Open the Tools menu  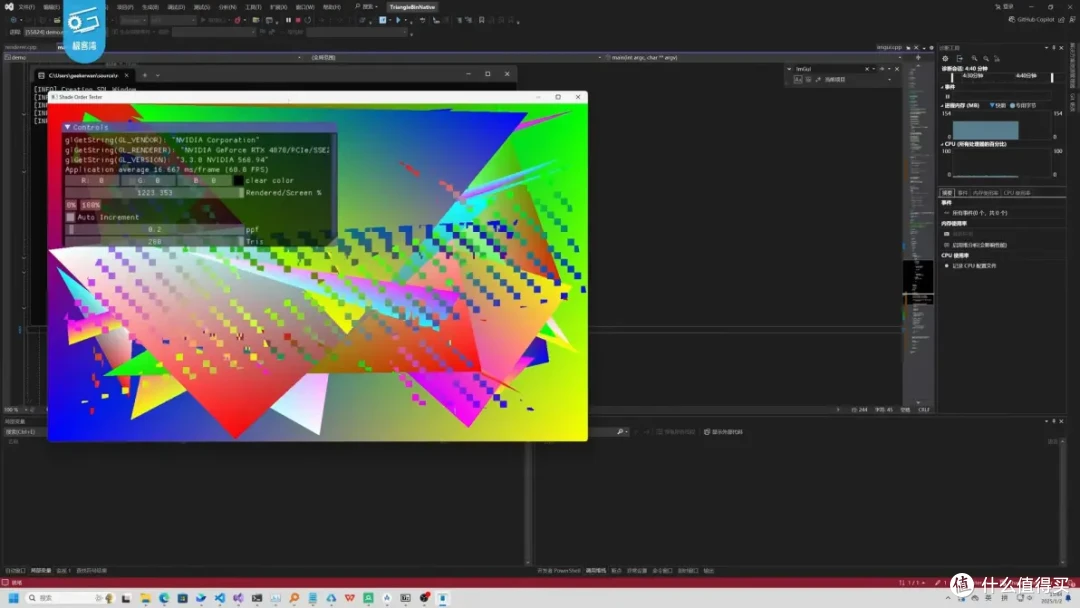[253, 7]
